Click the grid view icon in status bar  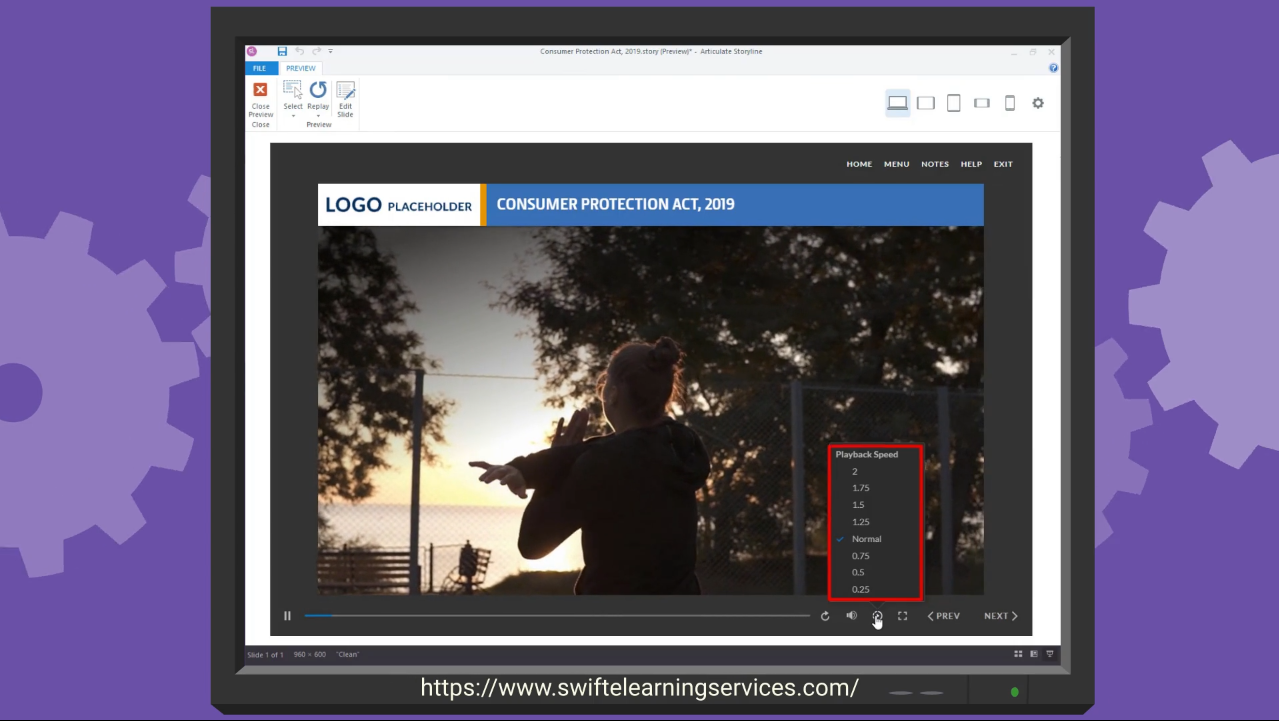pos(1018,654)
